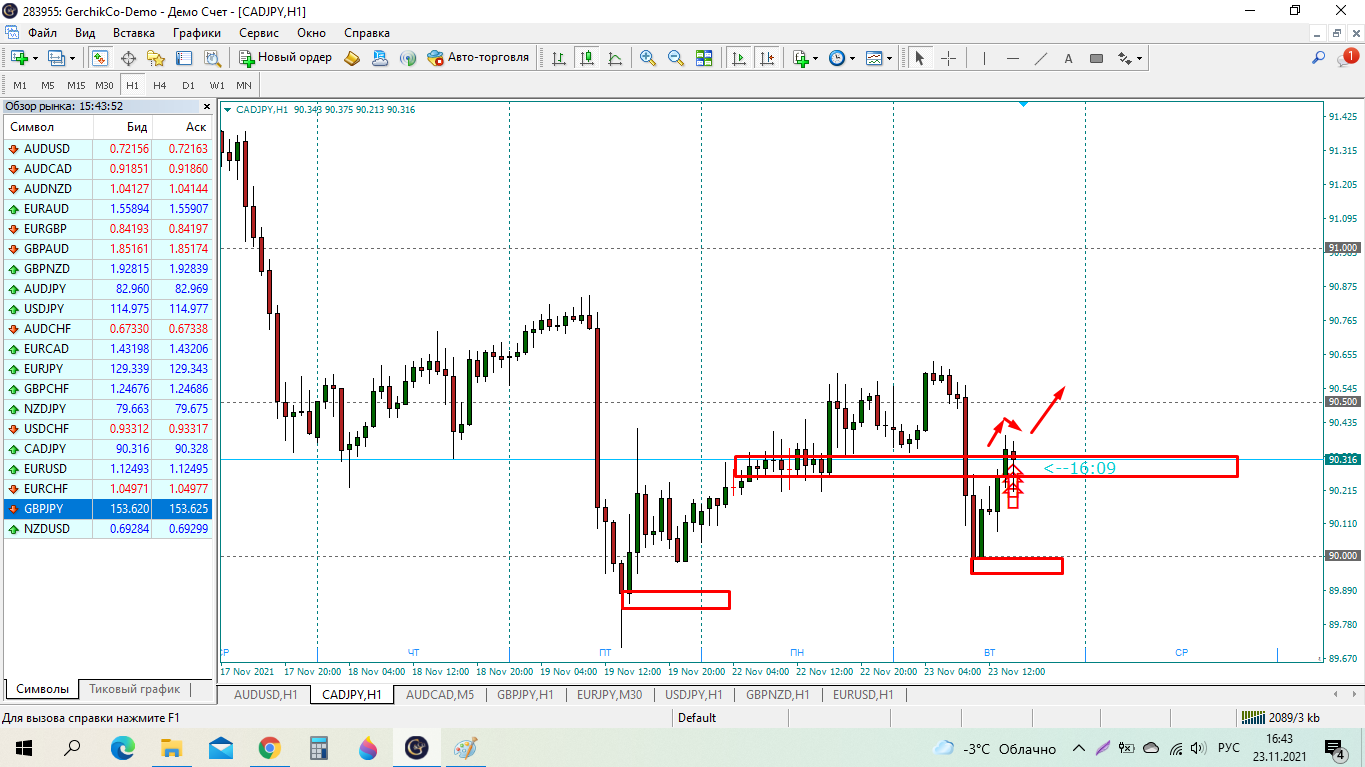This screenshot has height=767, width=1365.
Task: Select the vertical line drawing tool
Action: 984,58
